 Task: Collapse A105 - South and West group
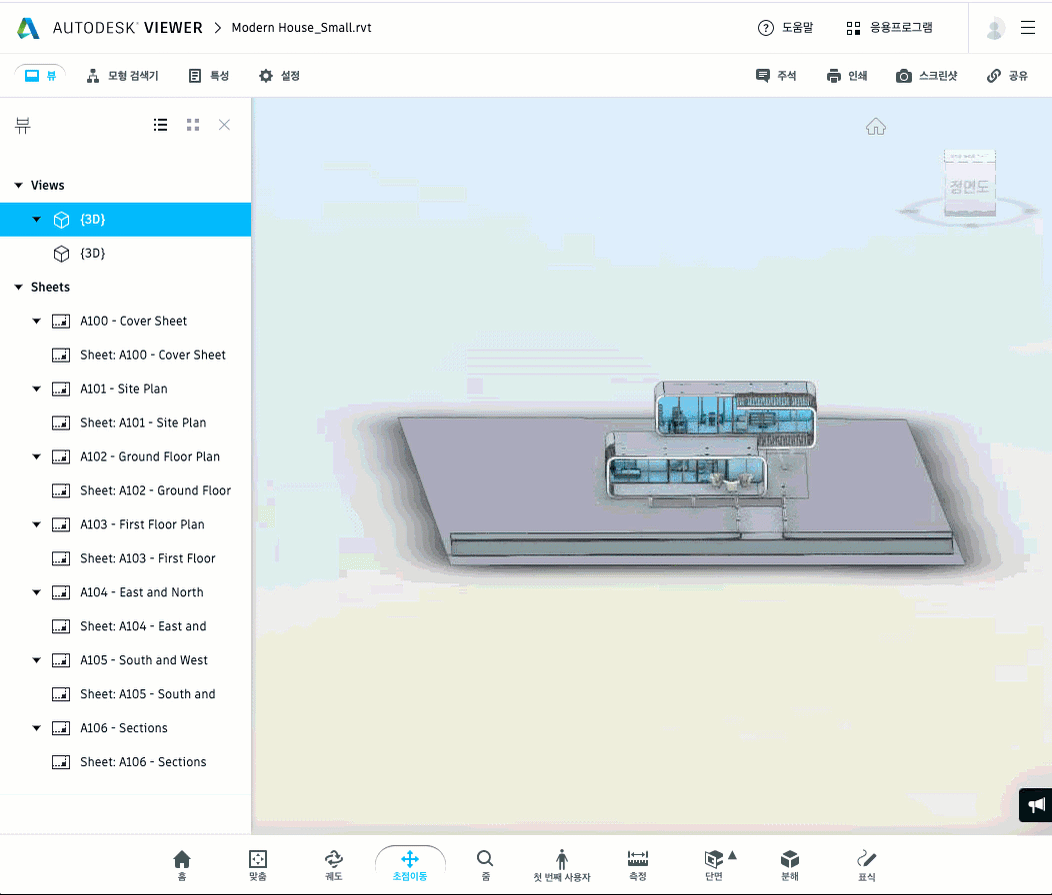(x=37, y=660)
